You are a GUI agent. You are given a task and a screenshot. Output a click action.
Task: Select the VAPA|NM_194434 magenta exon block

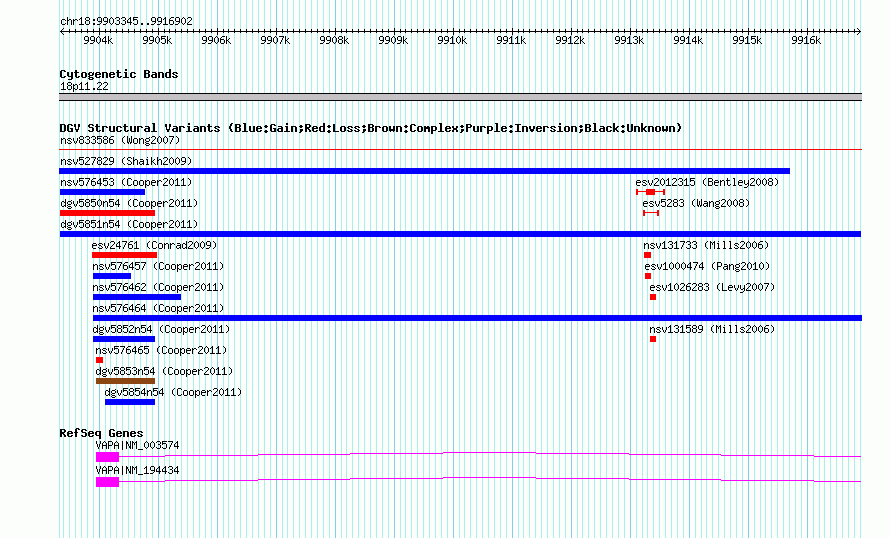(x=107, y=482)
